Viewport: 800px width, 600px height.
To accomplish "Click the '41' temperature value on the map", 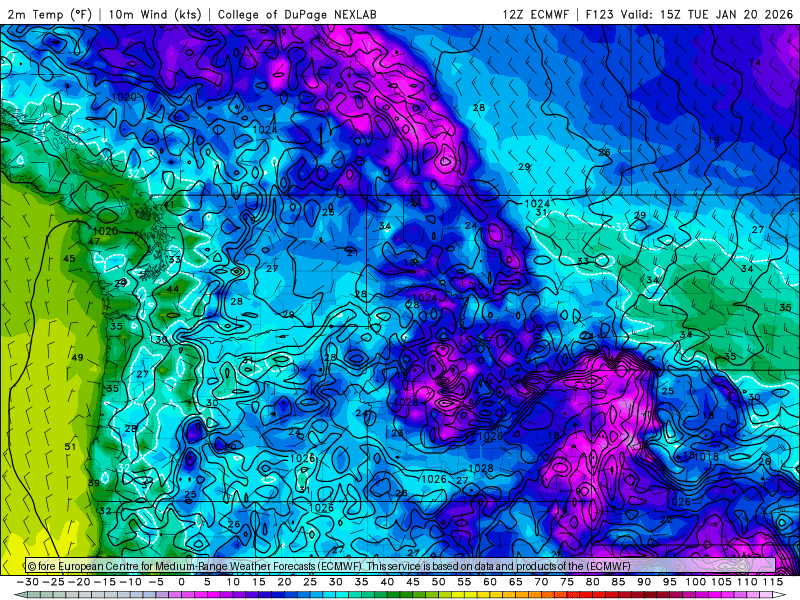I will [x=169, y=205].
